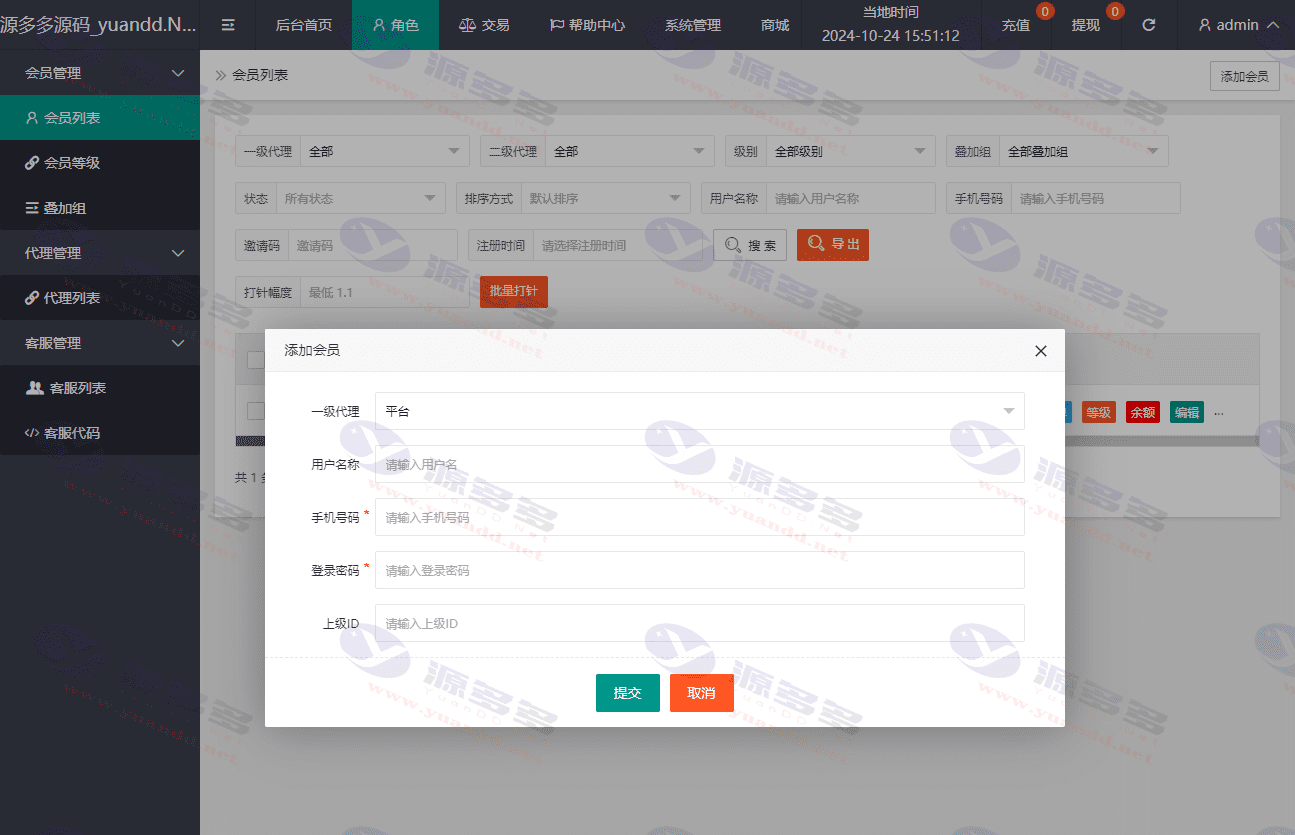The height and width of the screenshot is (835, 1295).
Task: Open the 排序方式 默认排序 dropdown
Action: pyautogui.click(x=606, y=198)
